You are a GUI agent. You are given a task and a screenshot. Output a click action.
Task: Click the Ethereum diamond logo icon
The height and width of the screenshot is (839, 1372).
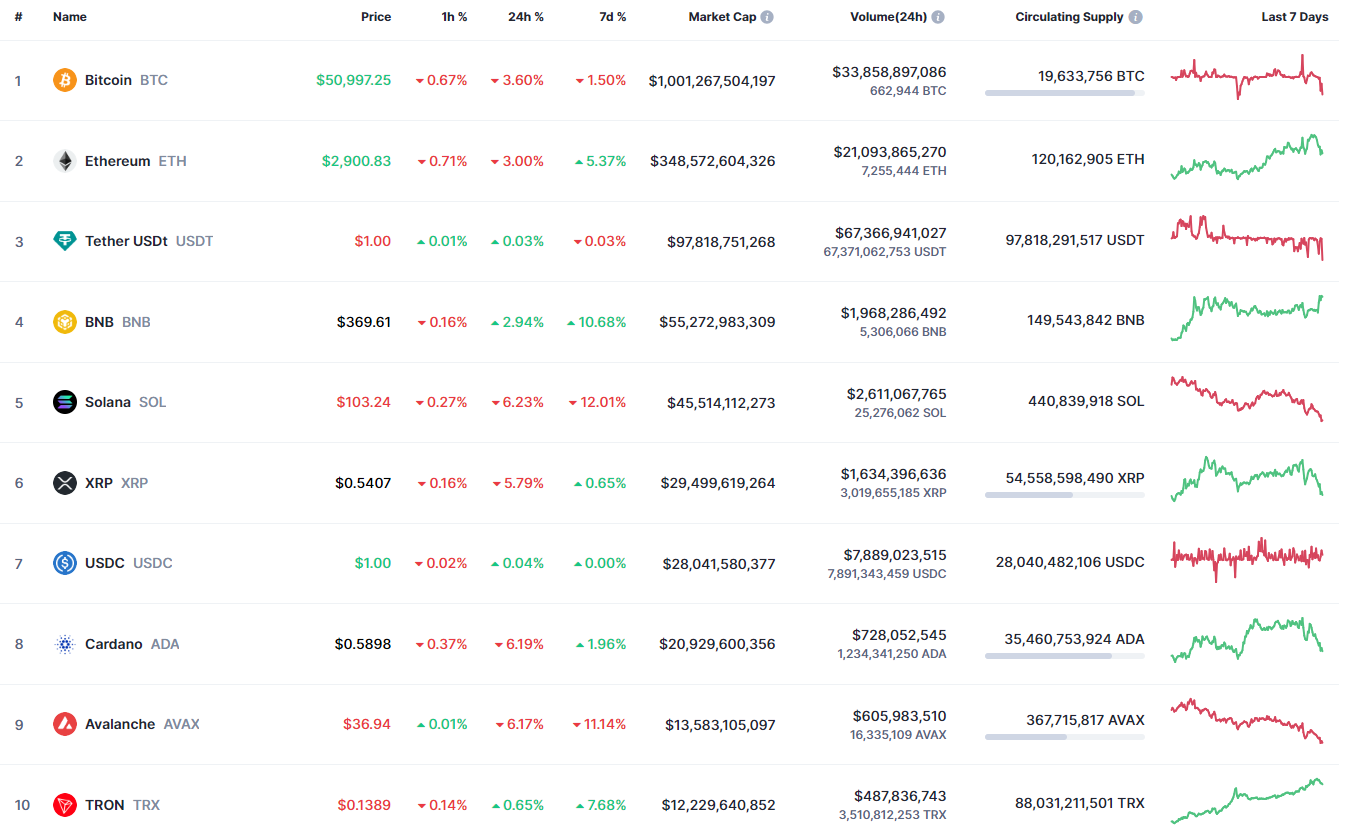(65, 161)
